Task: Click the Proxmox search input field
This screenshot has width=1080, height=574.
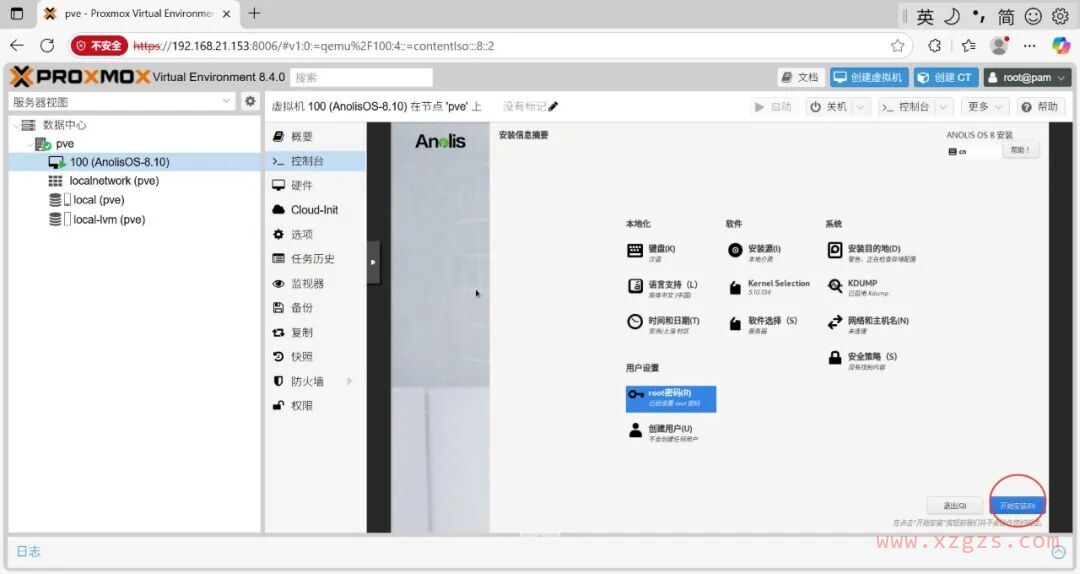Action: click(x=362, y=77)
